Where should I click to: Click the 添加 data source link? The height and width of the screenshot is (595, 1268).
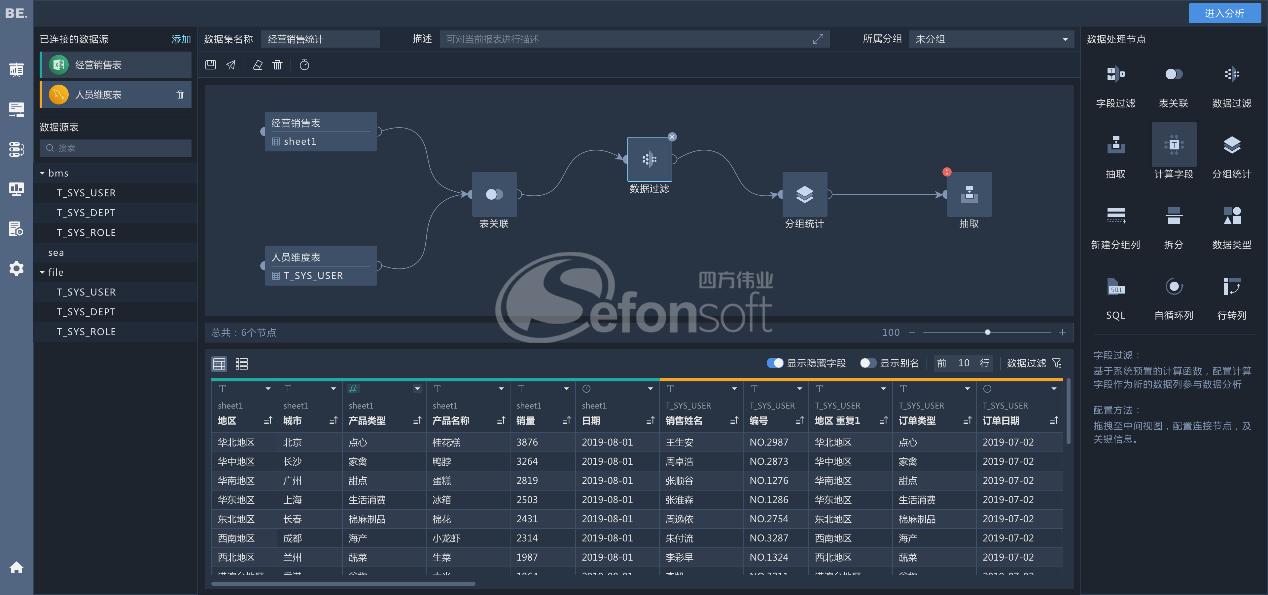pos(181,39)
